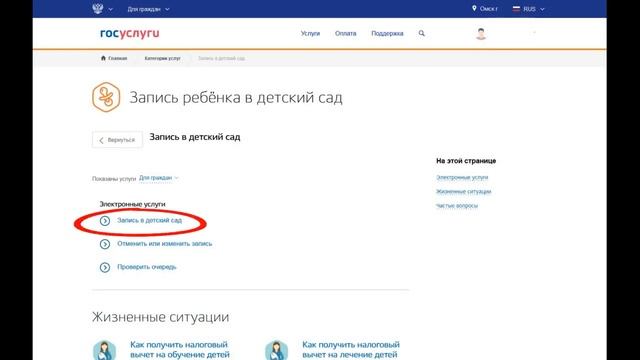The width and height of the screenshot is (640, 360).
Task: Open the user profile avatar
Action: (481, 33)
